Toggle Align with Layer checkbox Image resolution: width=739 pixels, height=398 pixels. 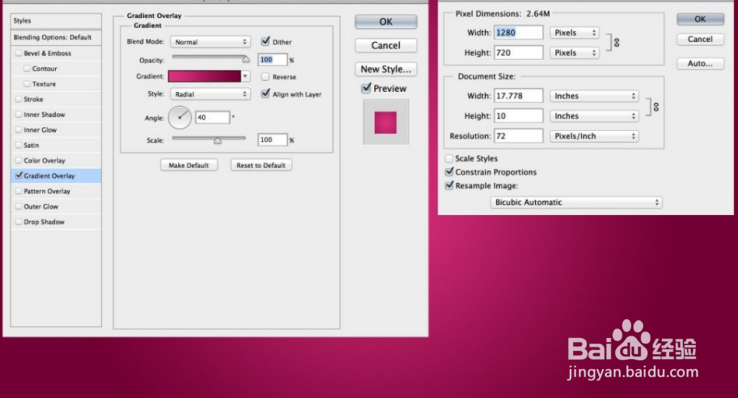point(265,94)
